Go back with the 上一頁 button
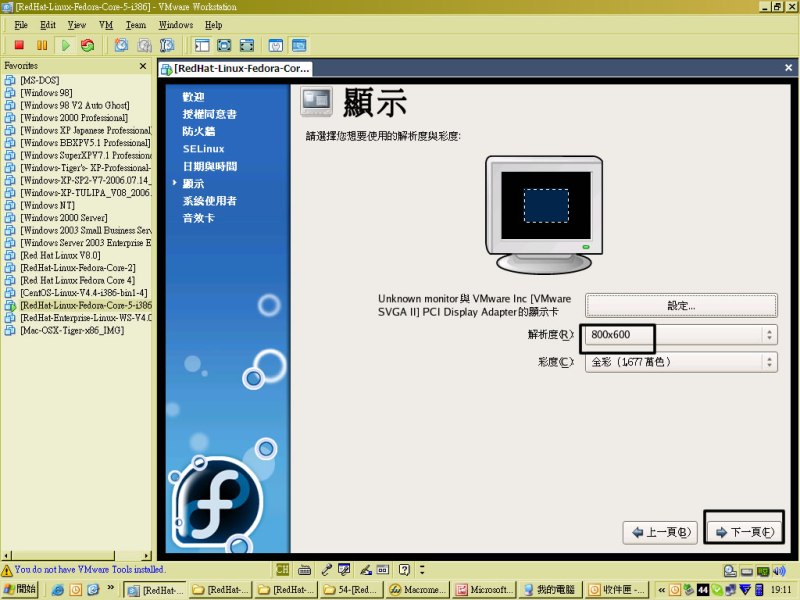 pyautogui.click(x=660, y=532)
